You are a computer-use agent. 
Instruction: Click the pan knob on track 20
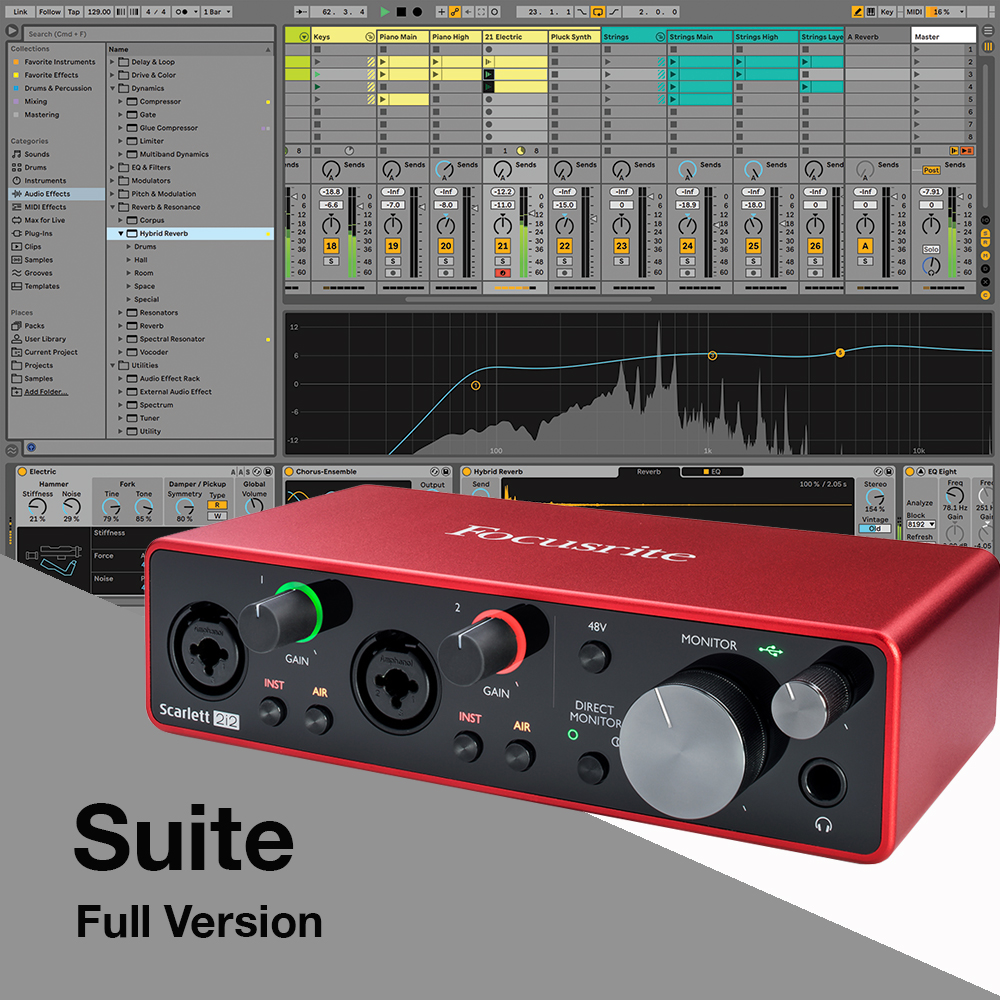click(x=446, y=224)
